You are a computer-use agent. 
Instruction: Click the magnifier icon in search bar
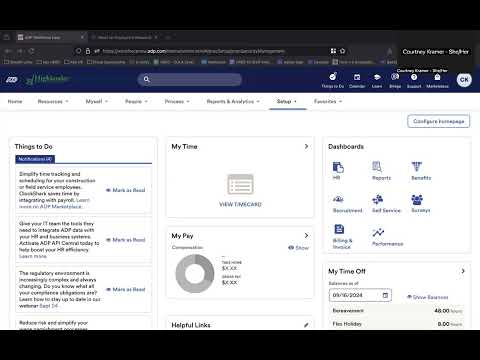[x=146, y=79]
